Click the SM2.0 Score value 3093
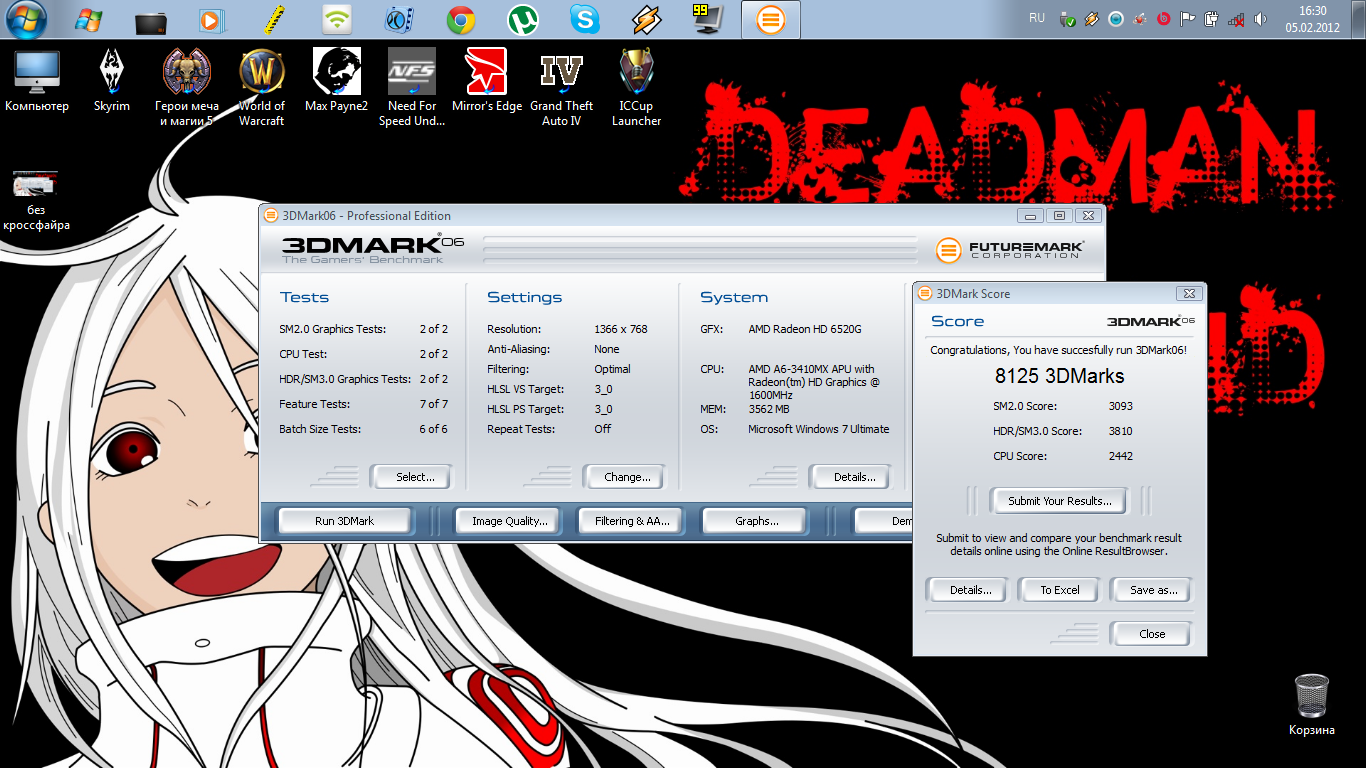1366x768 pixels. 1121,406
